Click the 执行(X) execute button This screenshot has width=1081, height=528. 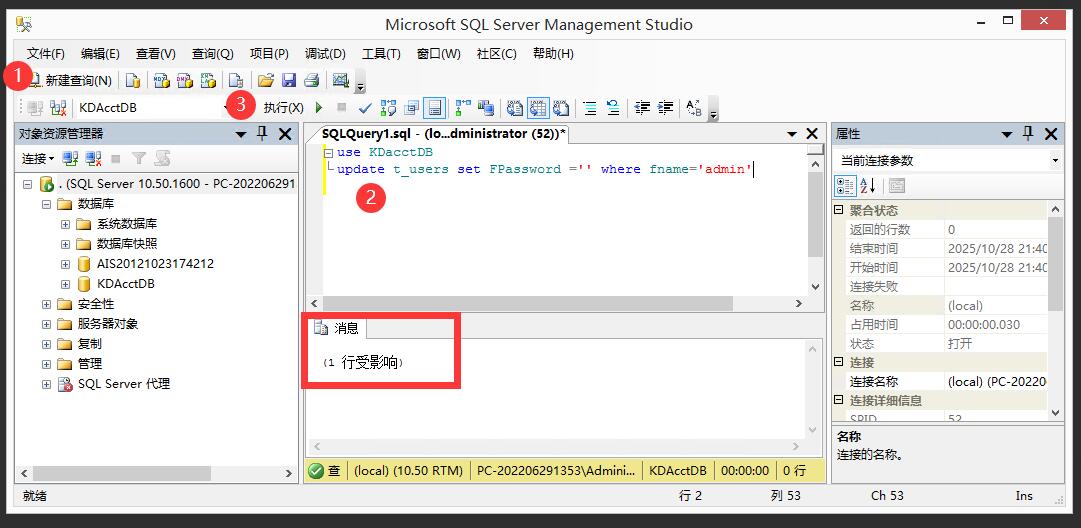[283, 108]
